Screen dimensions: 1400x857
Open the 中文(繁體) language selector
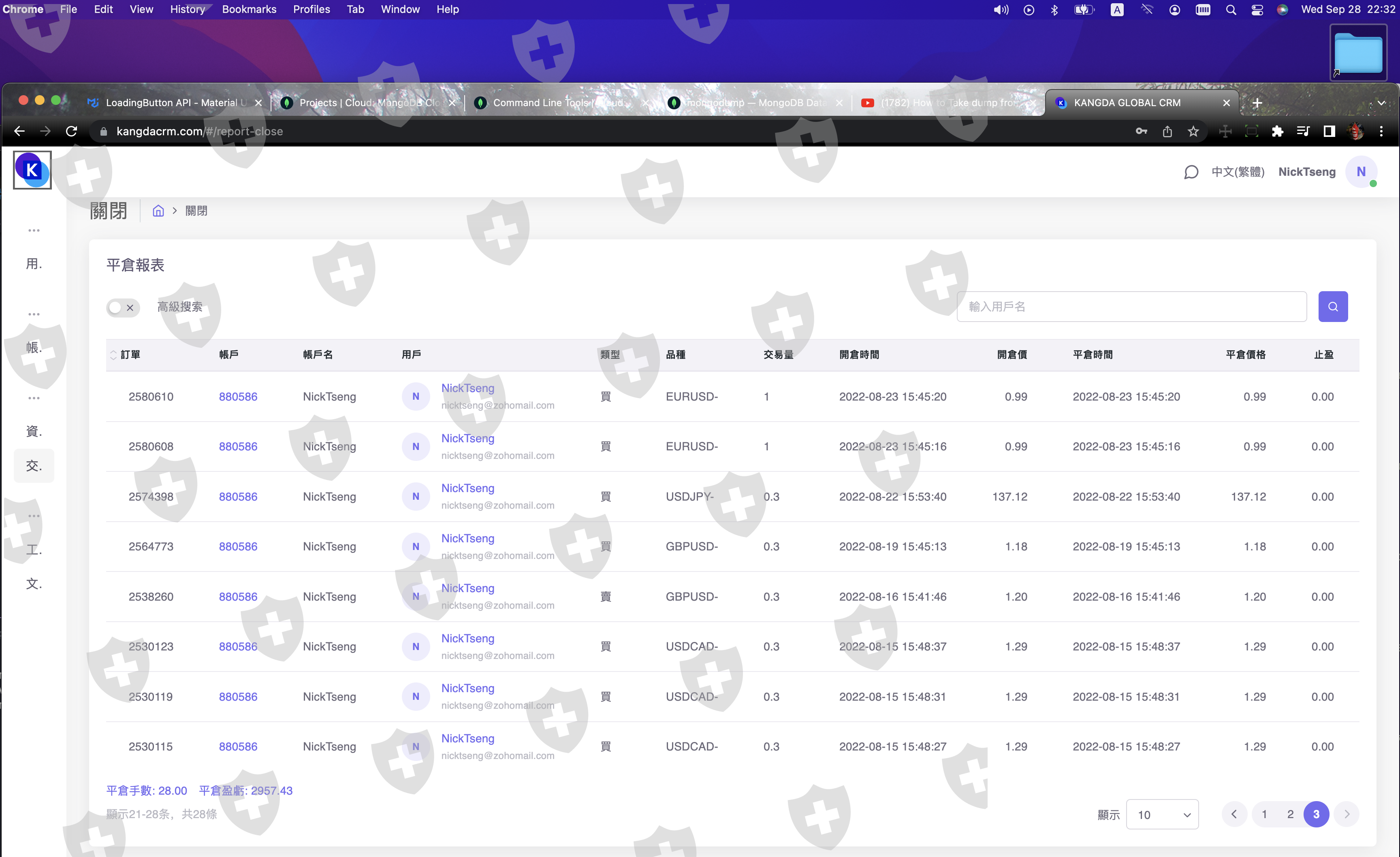[x=1238, y=172]
